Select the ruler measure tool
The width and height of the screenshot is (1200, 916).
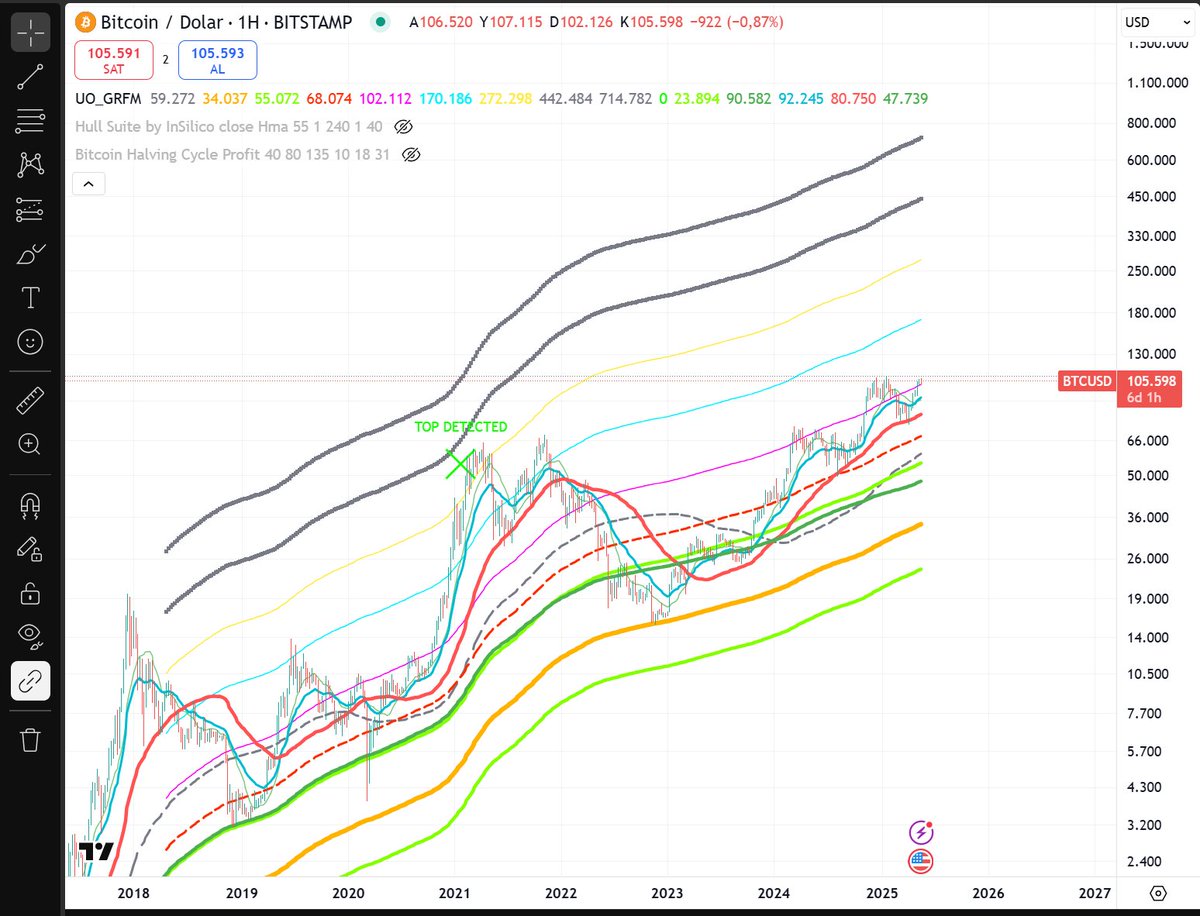point(31,399)
